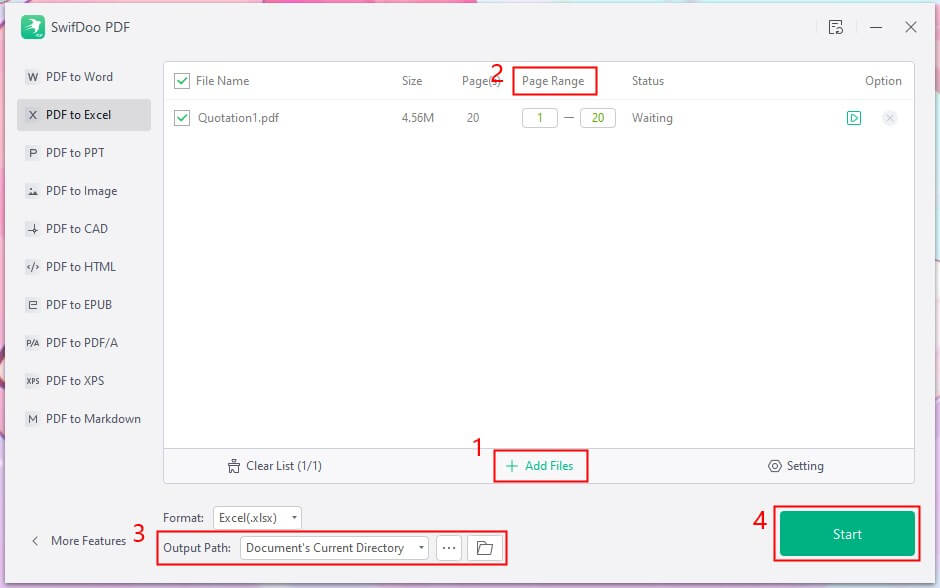Click the W icon for PDF to Word

[33, 77]
